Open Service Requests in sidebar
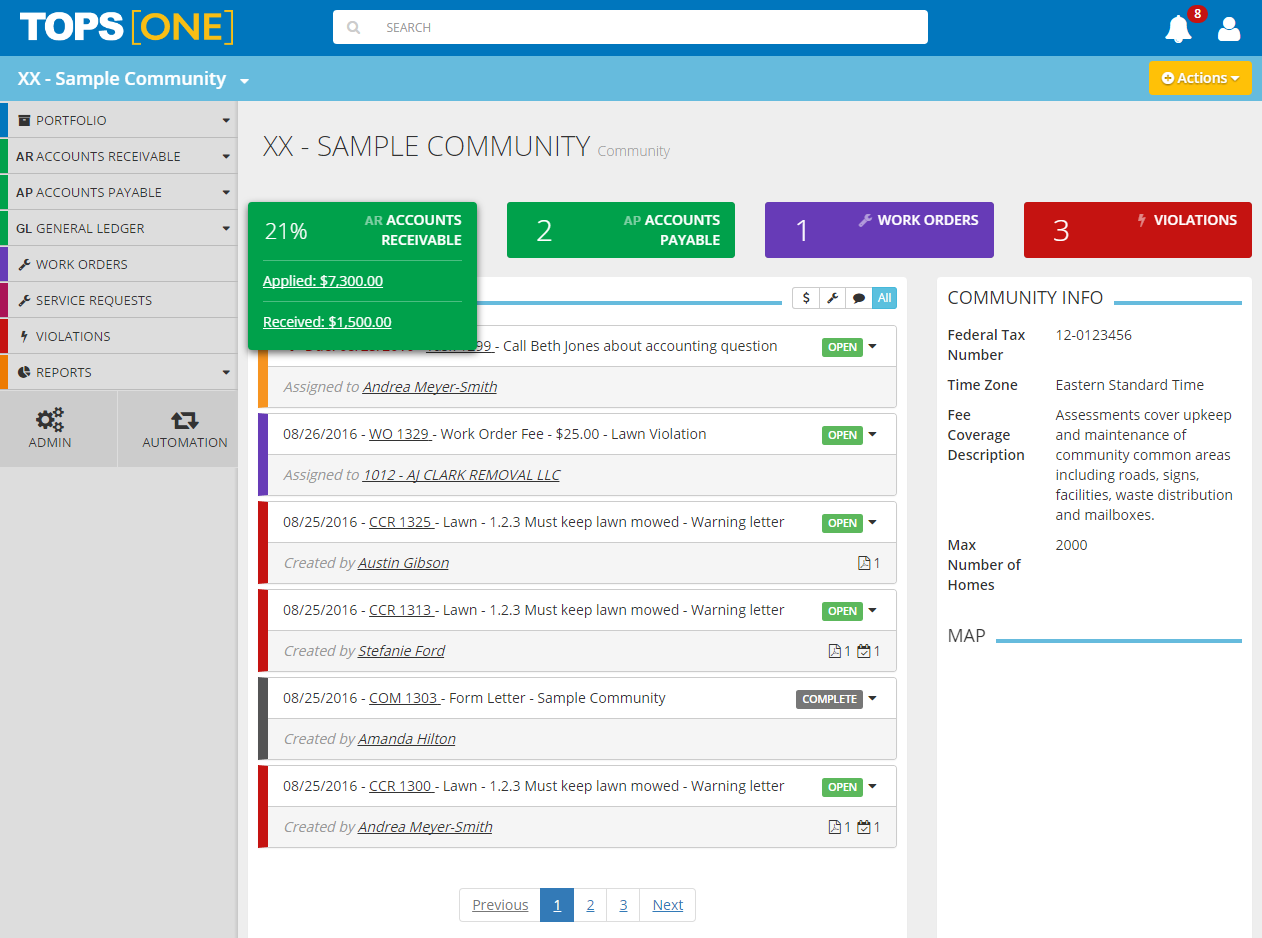 coord(119,300)
